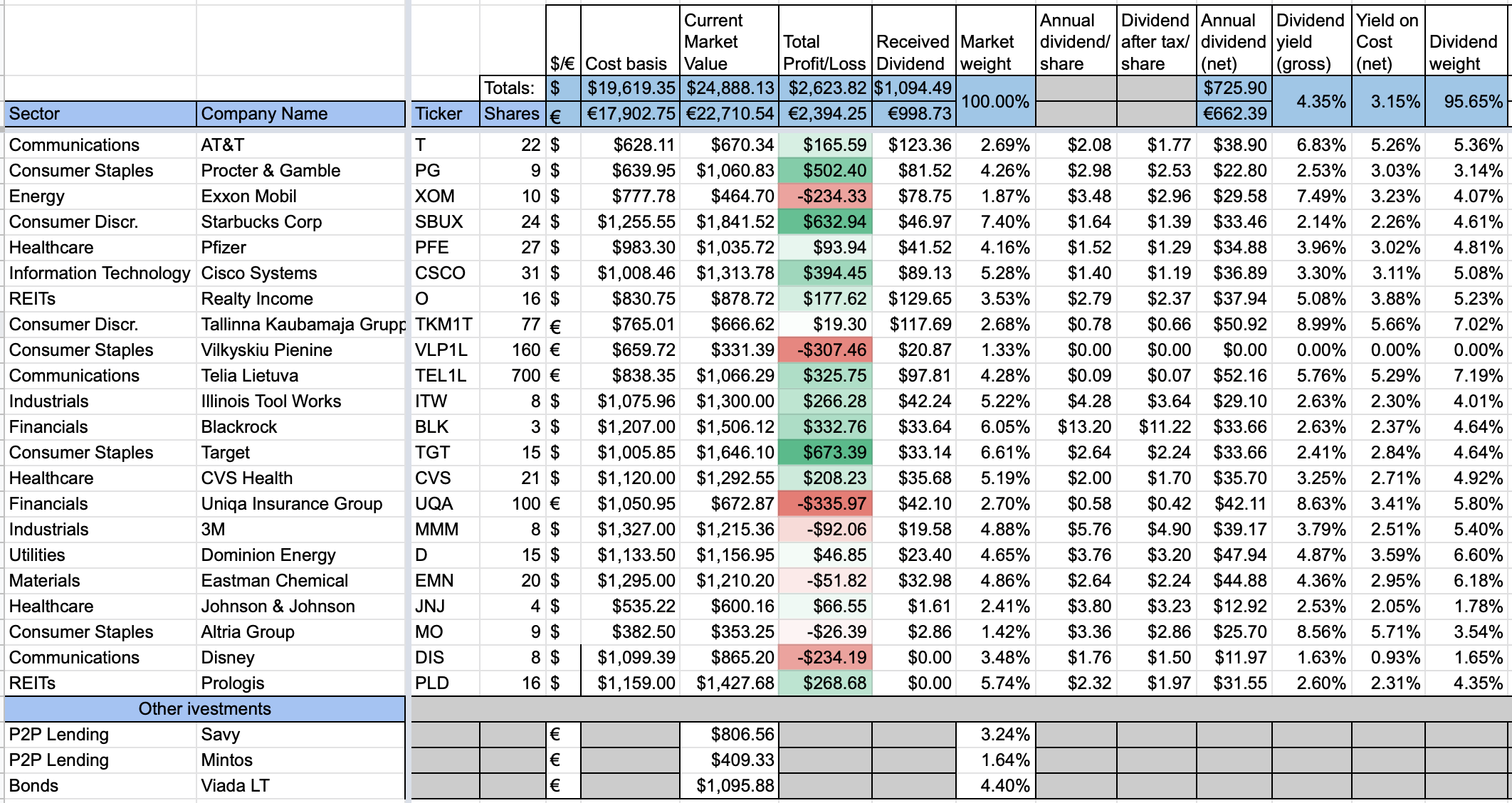1512x803 pixels.
Task: Click the total cost basis $19,619.35
Action: [x=630, y=88]
